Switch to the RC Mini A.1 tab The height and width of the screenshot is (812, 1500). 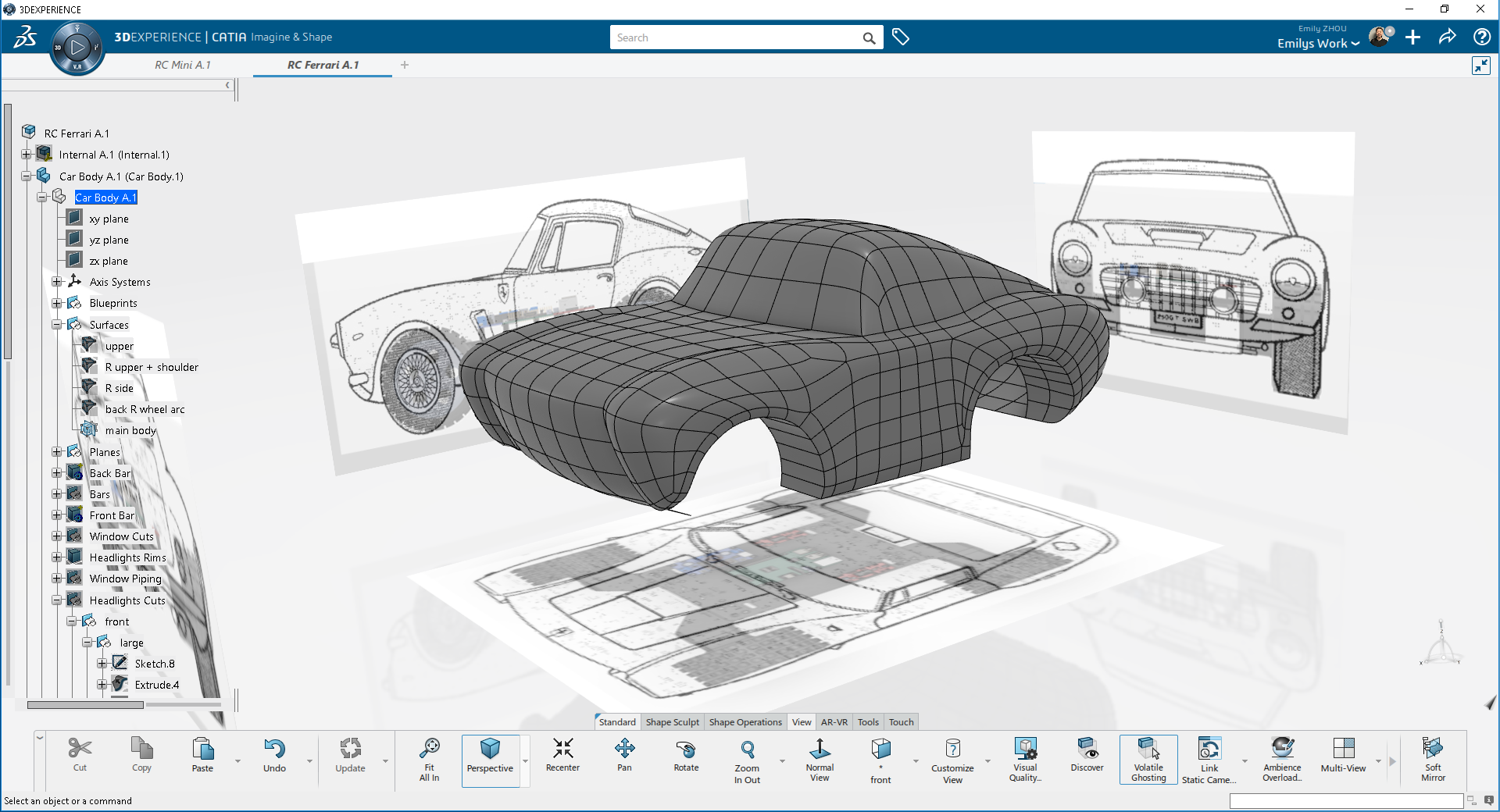coord(183,65)
